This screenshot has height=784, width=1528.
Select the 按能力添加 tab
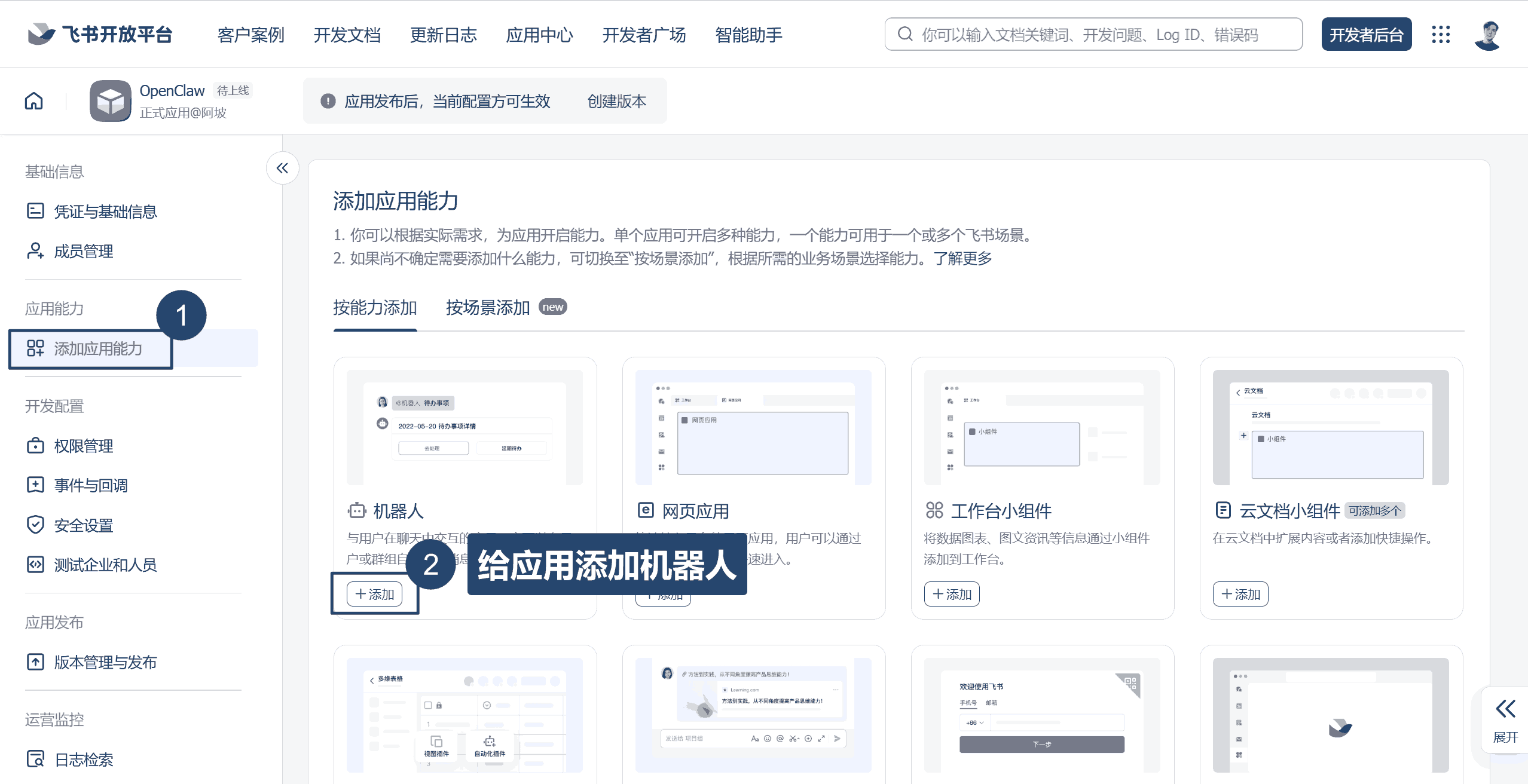[x=375, y=307]
